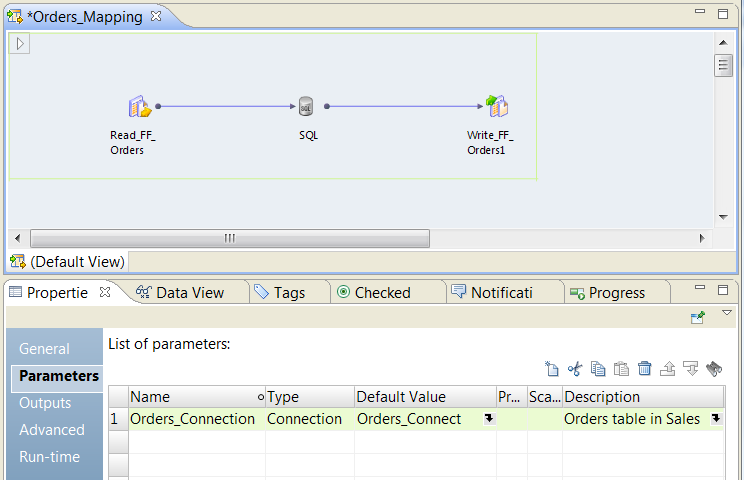Screen dimensions: 744x480
Task: Go to the Run-time properties section
Action: [x=52, y=457]
